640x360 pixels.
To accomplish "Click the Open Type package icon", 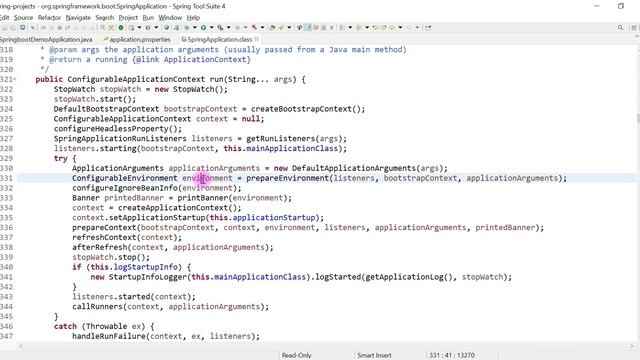I will [272, 28].
